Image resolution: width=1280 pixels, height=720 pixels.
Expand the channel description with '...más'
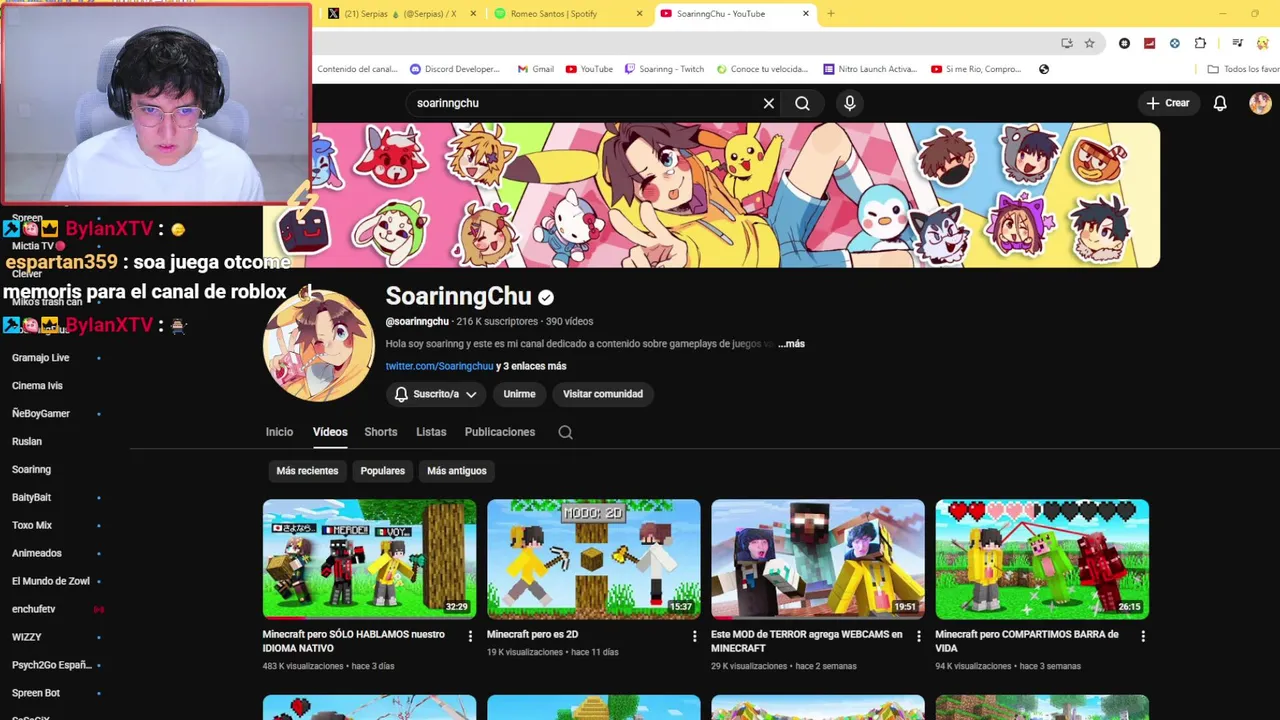tap(791, 344)
